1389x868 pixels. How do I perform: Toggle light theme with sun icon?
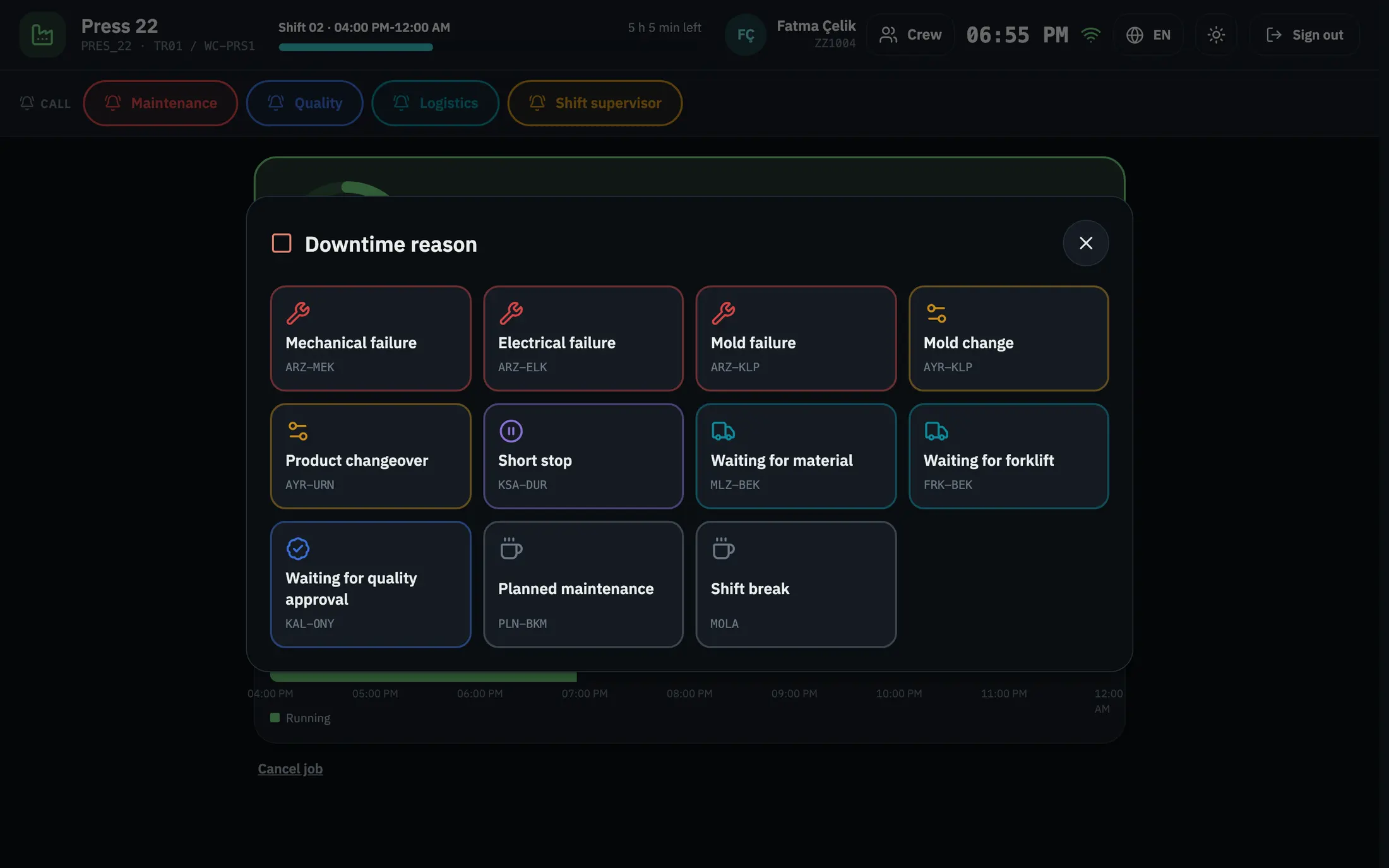[x=1215, y=35]
